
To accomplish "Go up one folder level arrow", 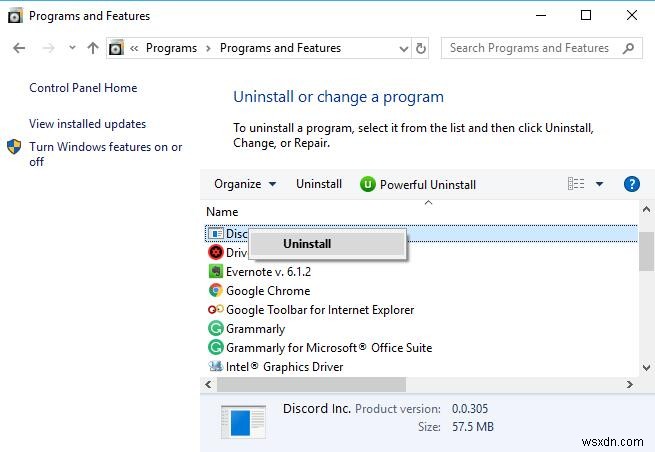I will [93, 48].
